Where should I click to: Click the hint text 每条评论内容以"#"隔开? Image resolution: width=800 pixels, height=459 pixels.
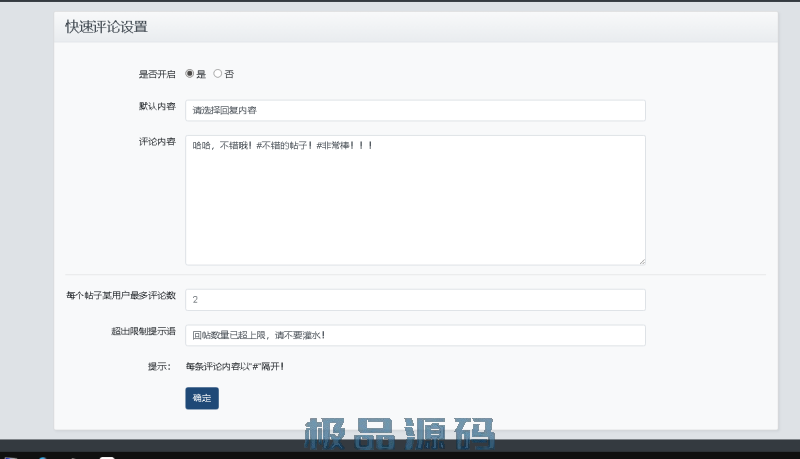click(235, 367)
